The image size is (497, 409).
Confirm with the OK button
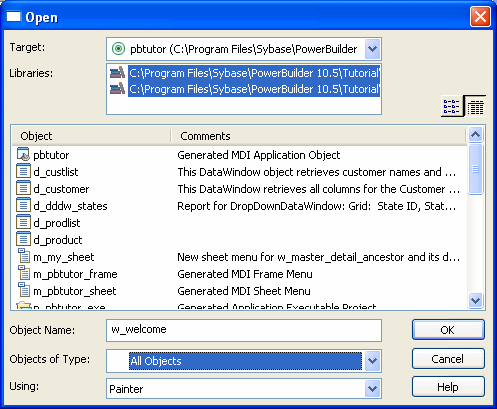pos(448,330)
